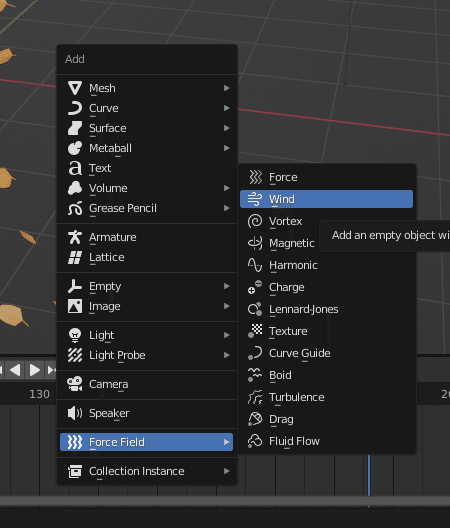Play the animation in reverse
Viewport: 450px width, 528px height.
tap(15, 370)
